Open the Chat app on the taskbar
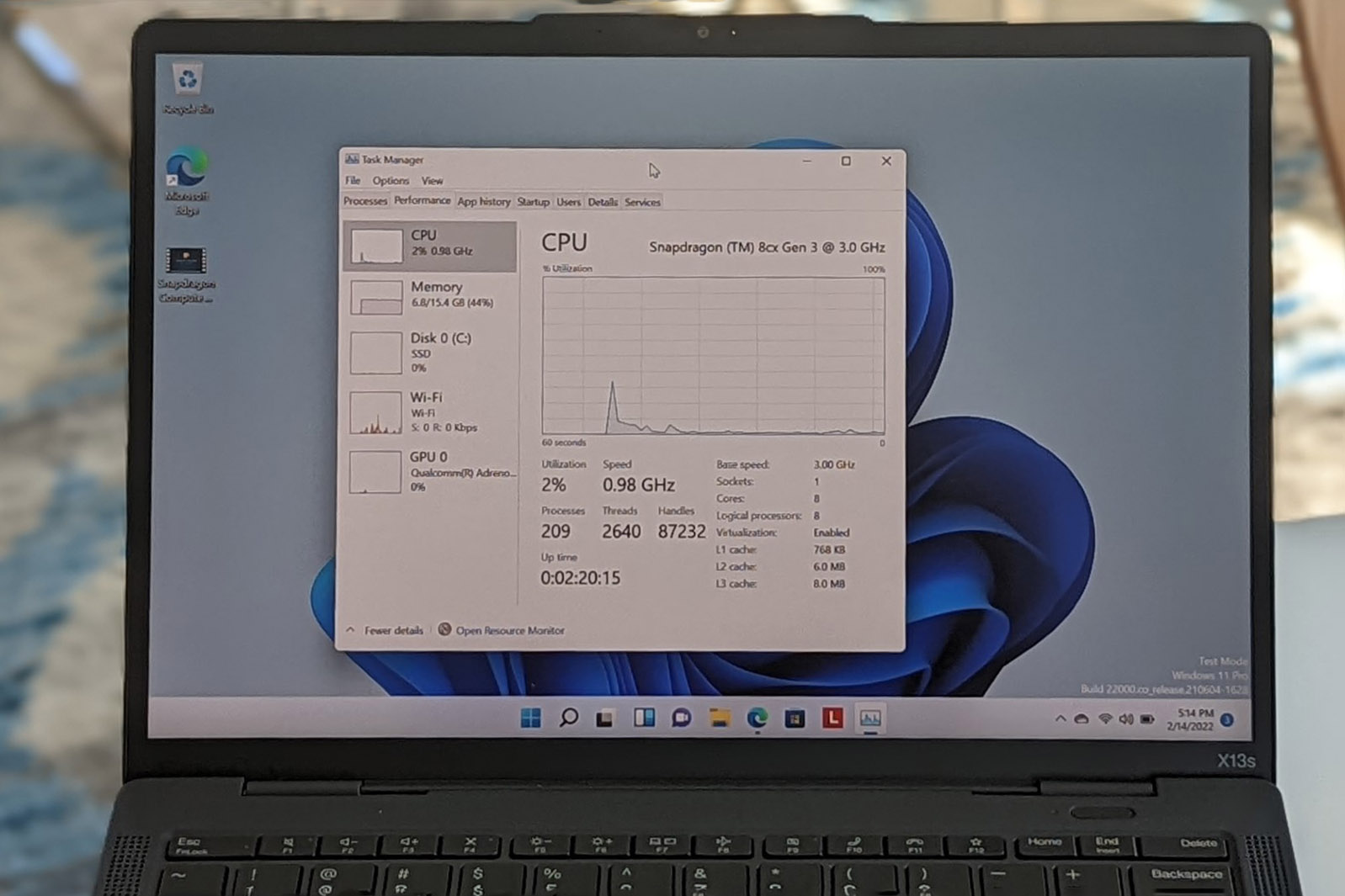 click(x=681, y=718)
